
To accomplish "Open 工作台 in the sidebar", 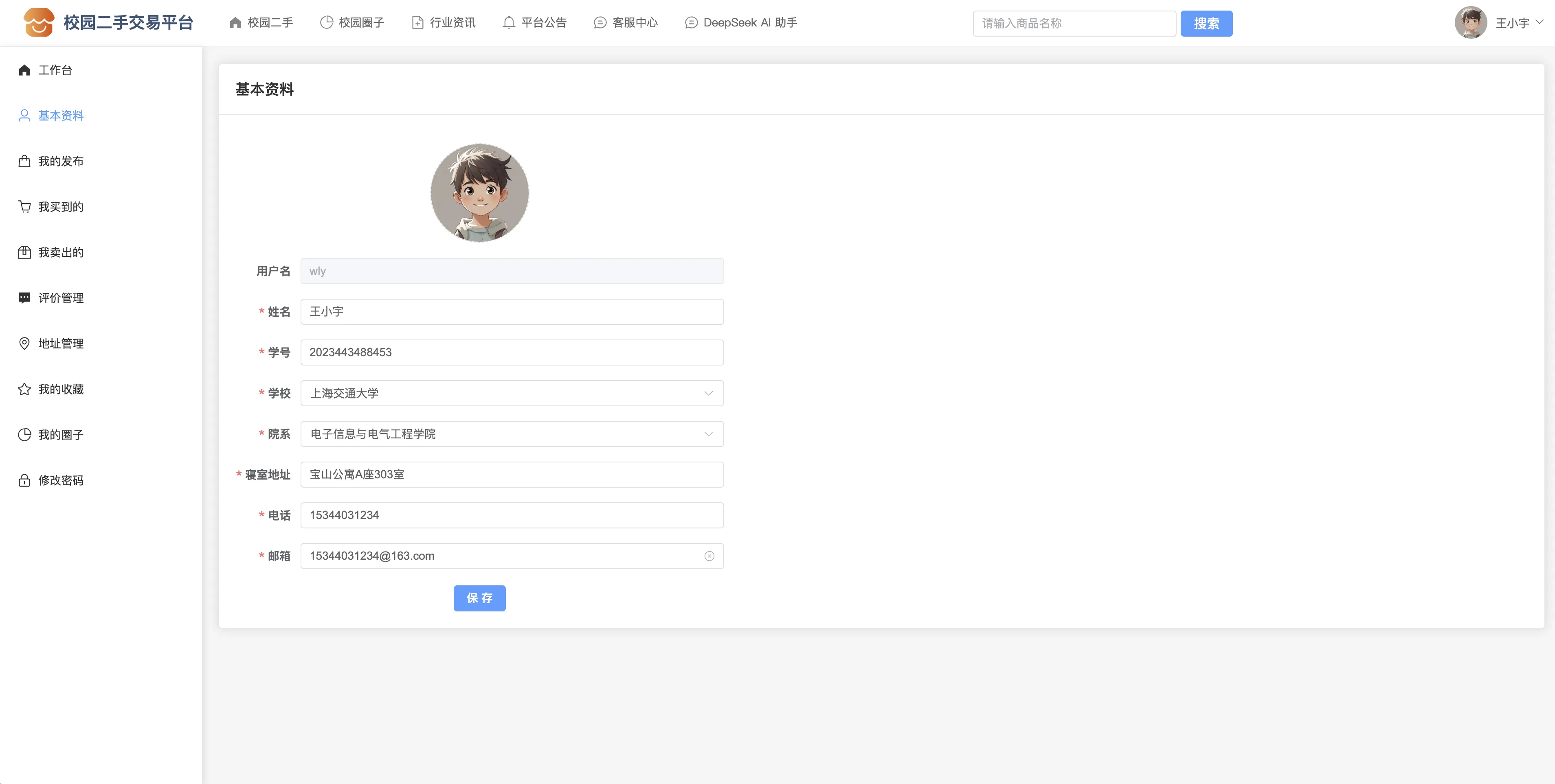I will [x=54, y=70].
